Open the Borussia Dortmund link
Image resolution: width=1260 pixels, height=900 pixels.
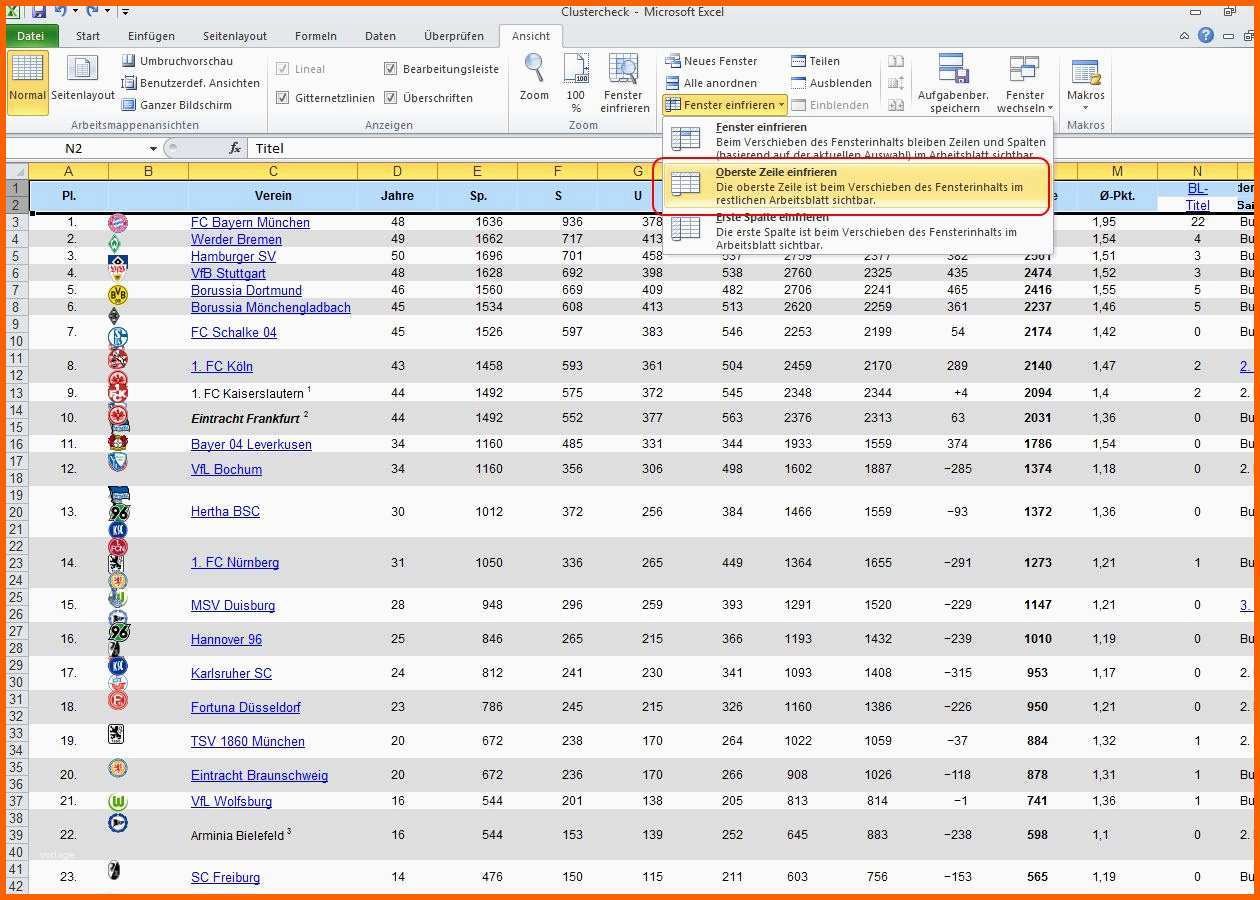coord(246,290)
